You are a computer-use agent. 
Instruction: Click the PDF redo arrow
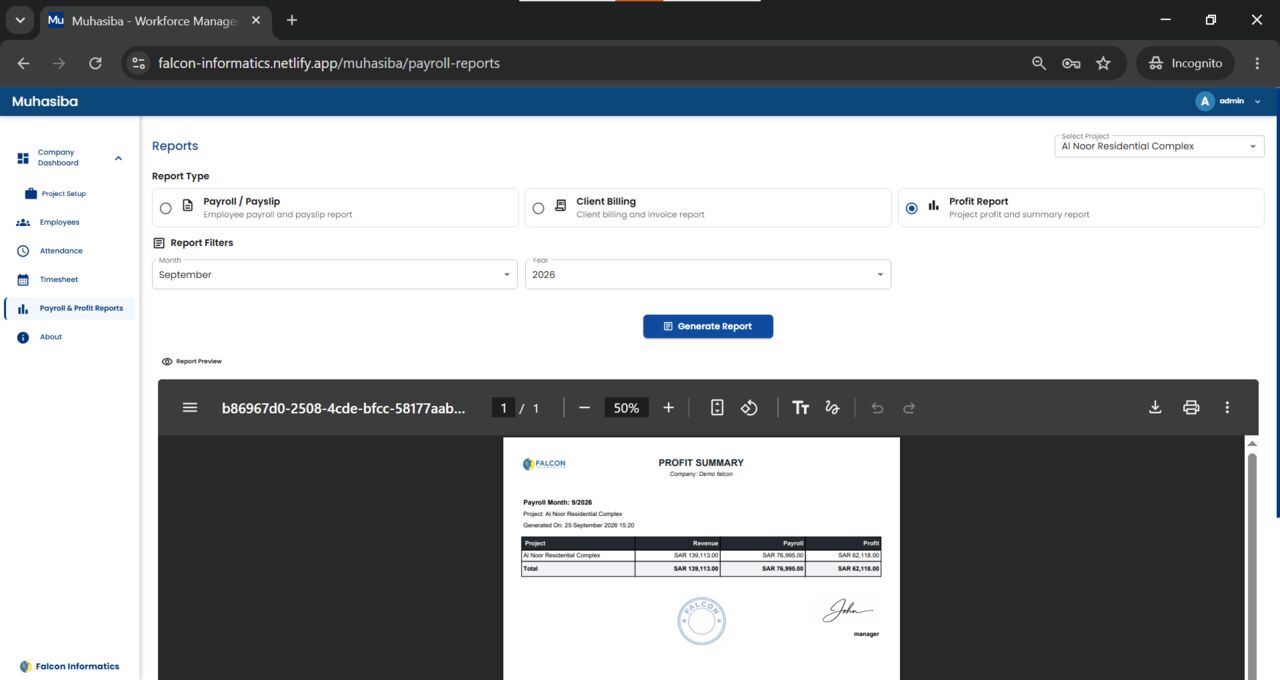(x=909, y=408)
